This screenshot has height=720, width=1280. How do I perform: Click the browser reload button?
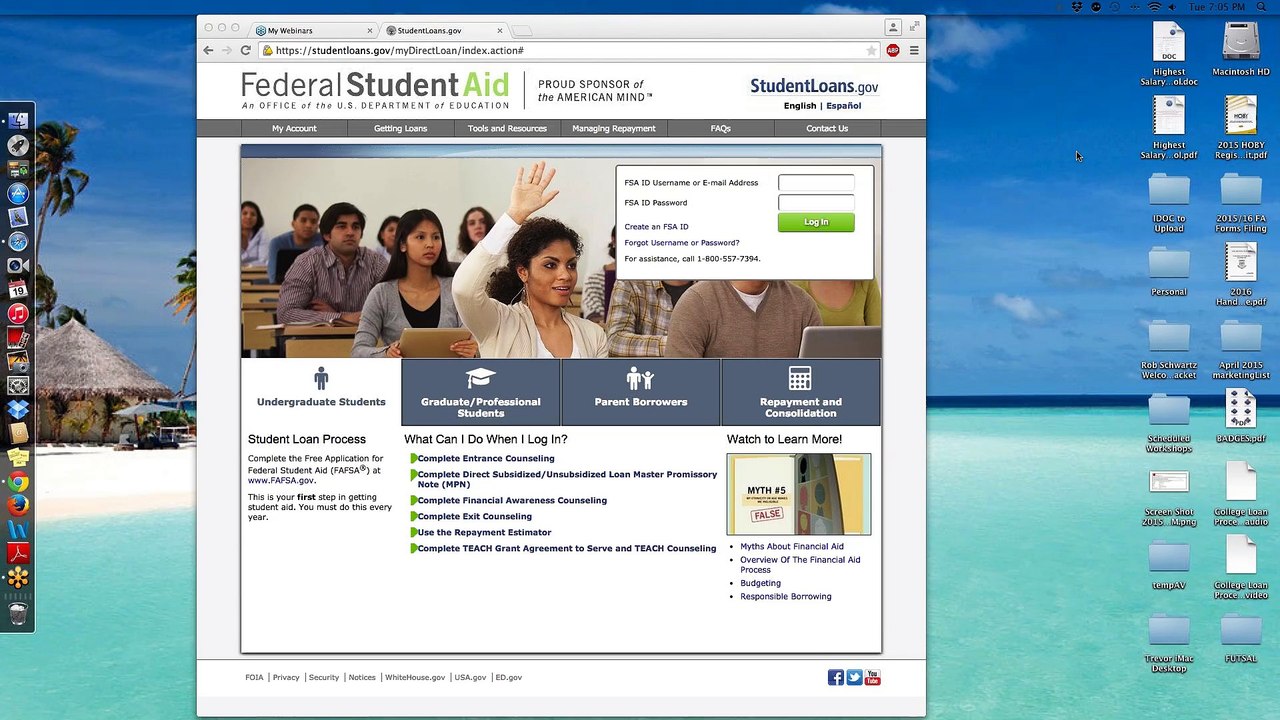pyautogui.click(x=245, y=50)
